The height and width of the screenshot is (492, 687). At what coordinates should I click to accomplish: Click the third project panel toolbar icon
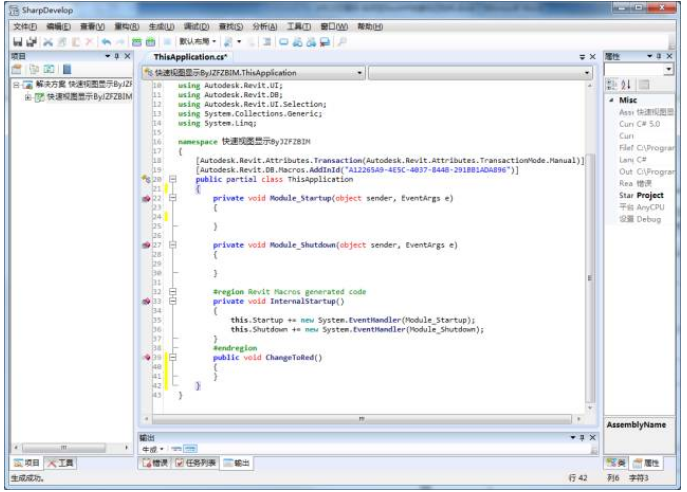[x=49, y=69]
